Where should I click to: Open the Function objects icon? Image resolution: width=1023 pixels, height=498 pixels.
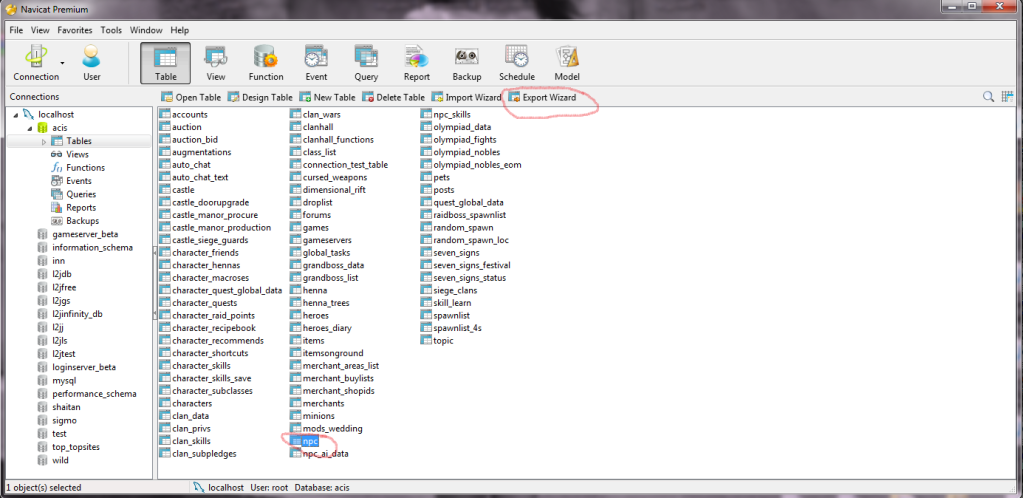point(266,62)
